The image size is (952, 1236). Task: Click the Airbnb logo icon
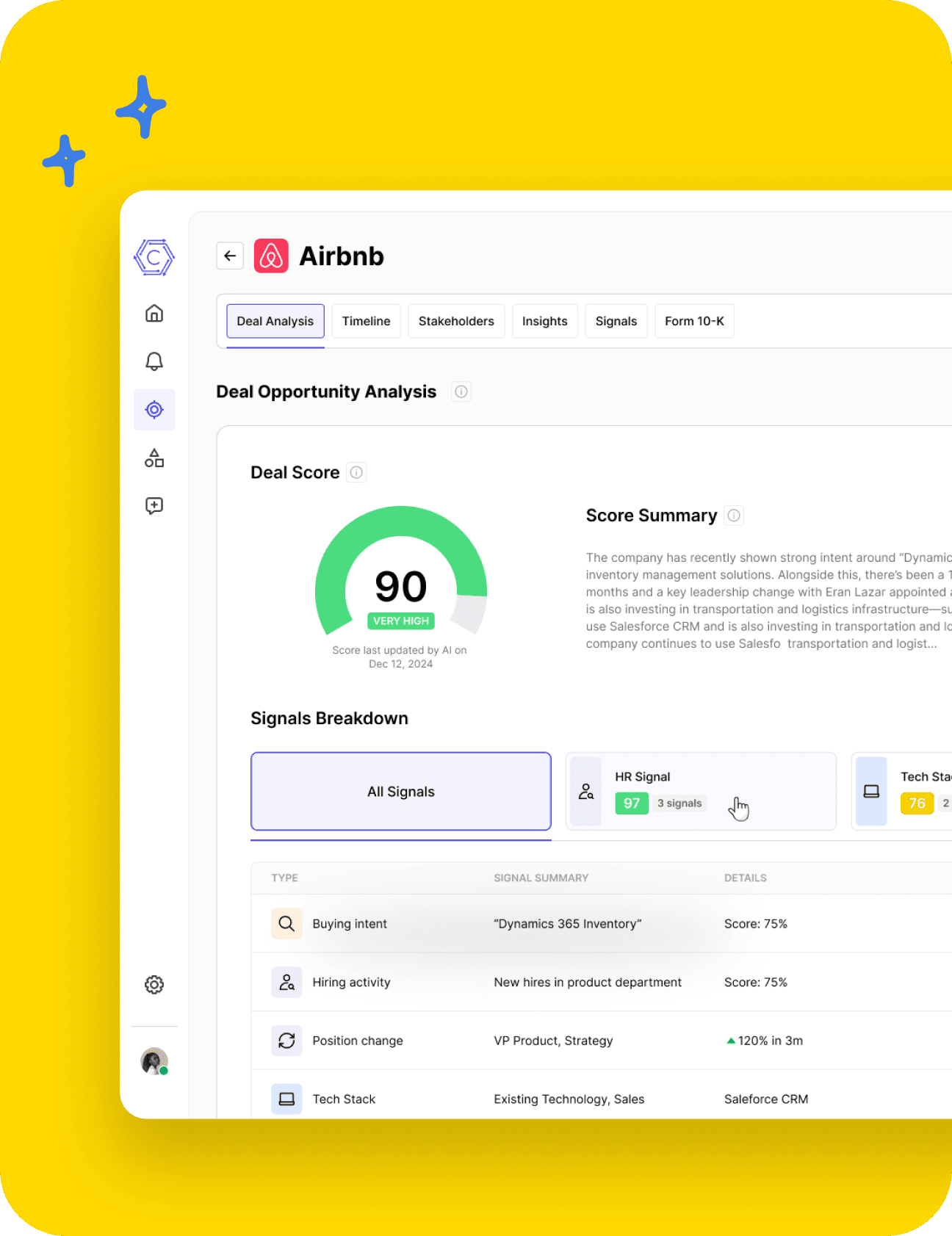[x=271, y=256]
